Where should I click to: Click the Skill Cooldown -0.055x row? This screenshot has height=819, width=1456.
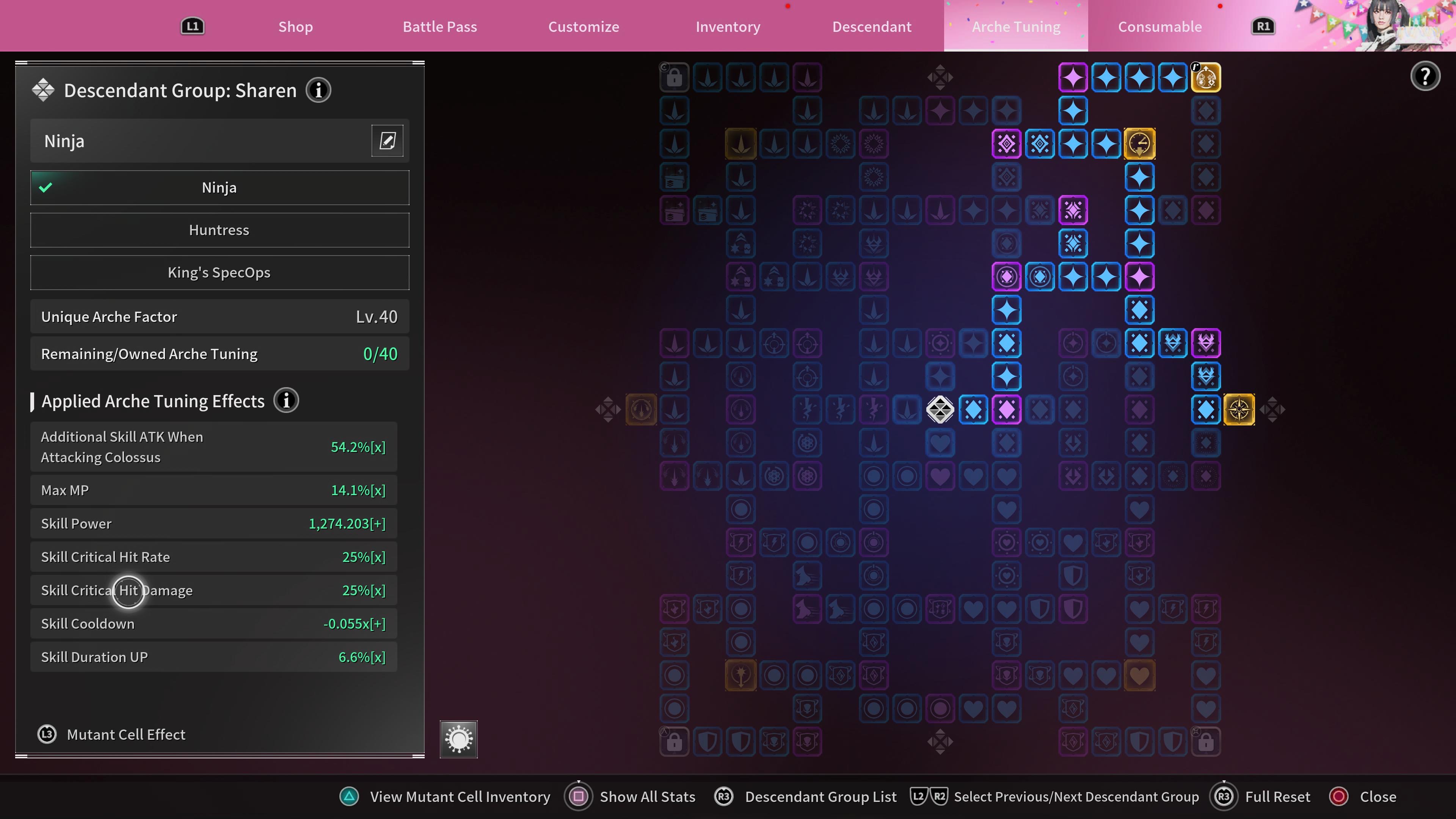point(213,623)
